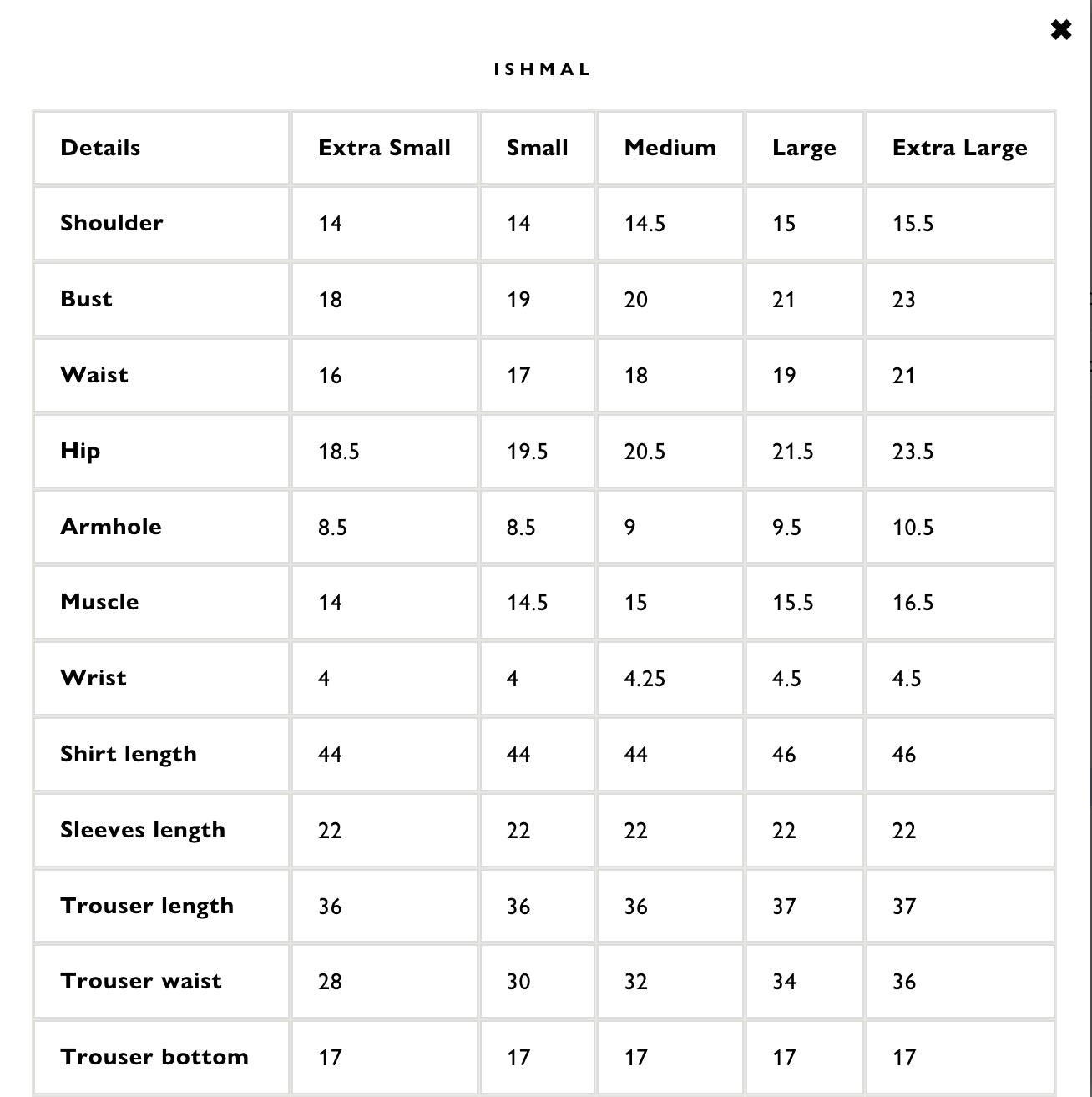Click the Medium column header
This screenshot has height=1097, width=1092.
pos(670,148)
